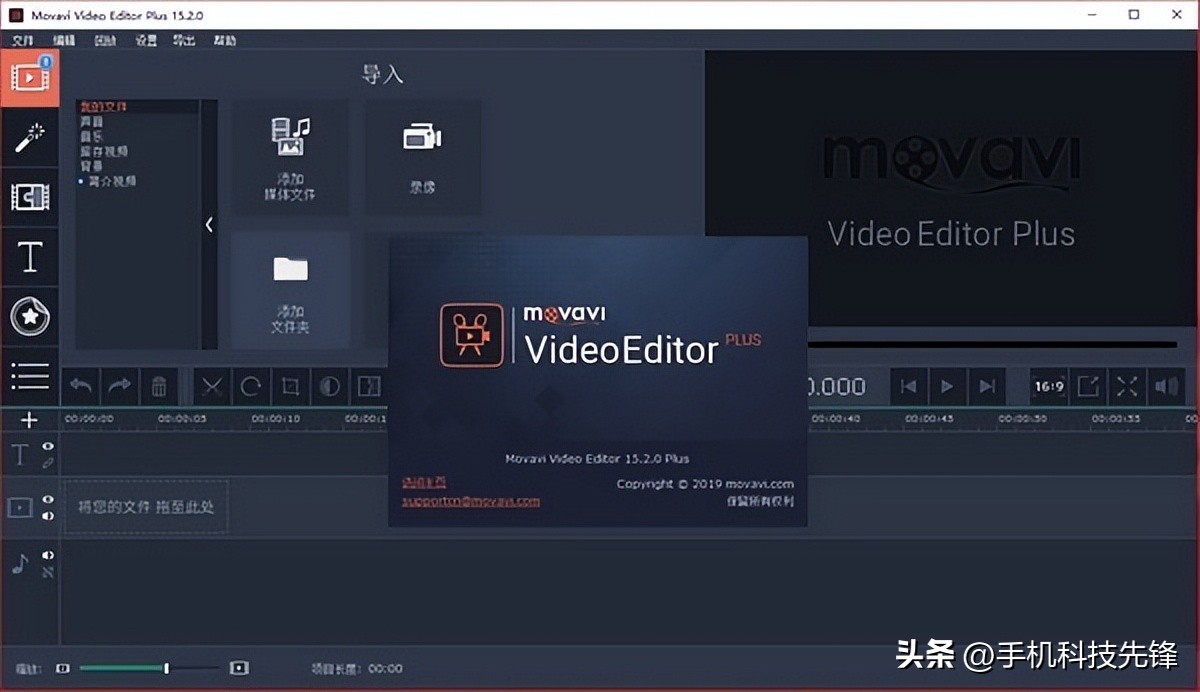Viewport: 1200px width, 692px height.
Task: Toggle the eye icon on the video track
Action: (47, 499)
